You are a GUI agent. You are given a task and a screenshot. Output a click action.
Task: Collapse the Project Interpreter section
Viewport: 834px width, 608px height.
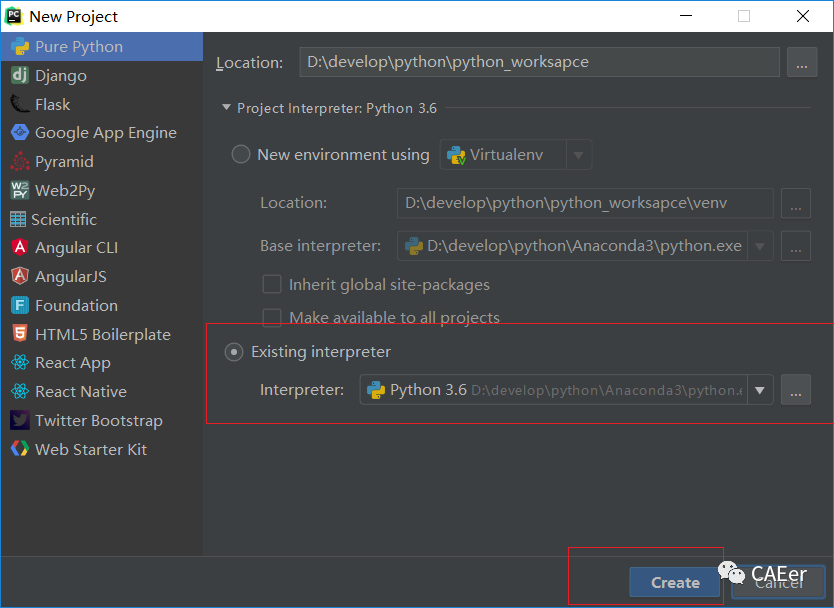[x=227, y=108]
